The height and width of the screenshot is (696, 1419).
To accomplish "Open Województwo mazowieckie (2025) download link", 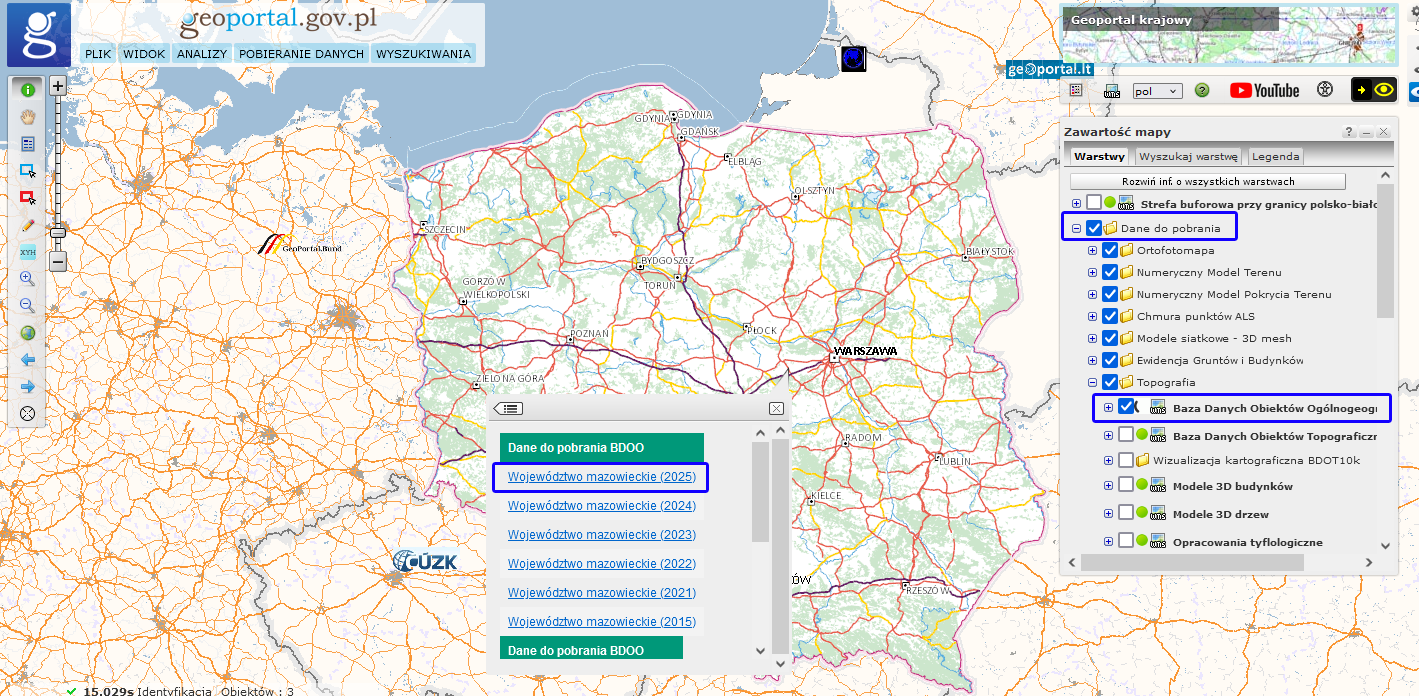I will [601, 477].
